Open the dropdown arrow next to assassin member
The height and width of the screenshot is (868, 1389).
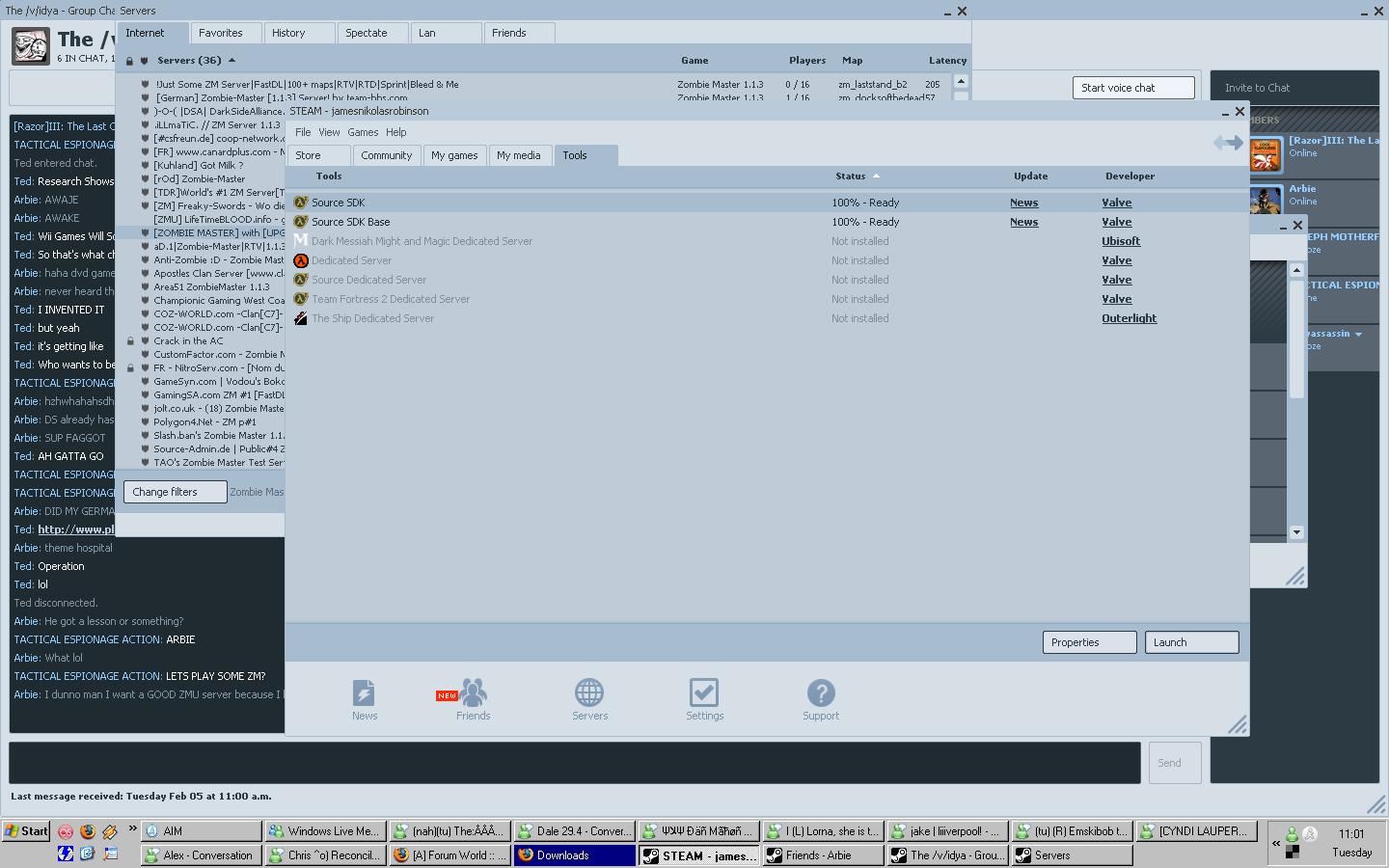coord(1358,335)
